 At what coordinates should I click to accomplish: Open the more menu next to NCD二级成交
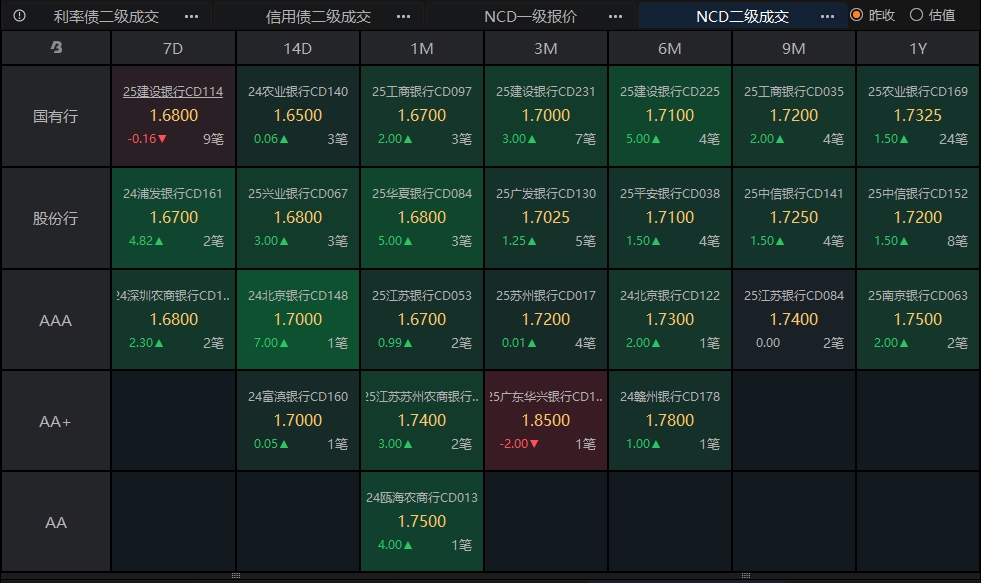(x=827, y=16)
